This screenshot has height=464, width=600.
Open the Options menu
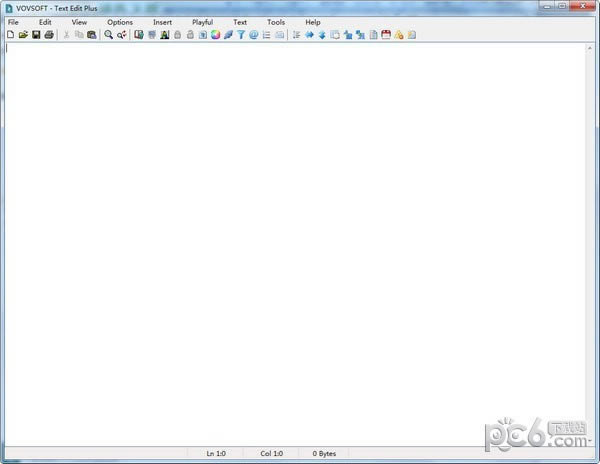tap(120, 22)
